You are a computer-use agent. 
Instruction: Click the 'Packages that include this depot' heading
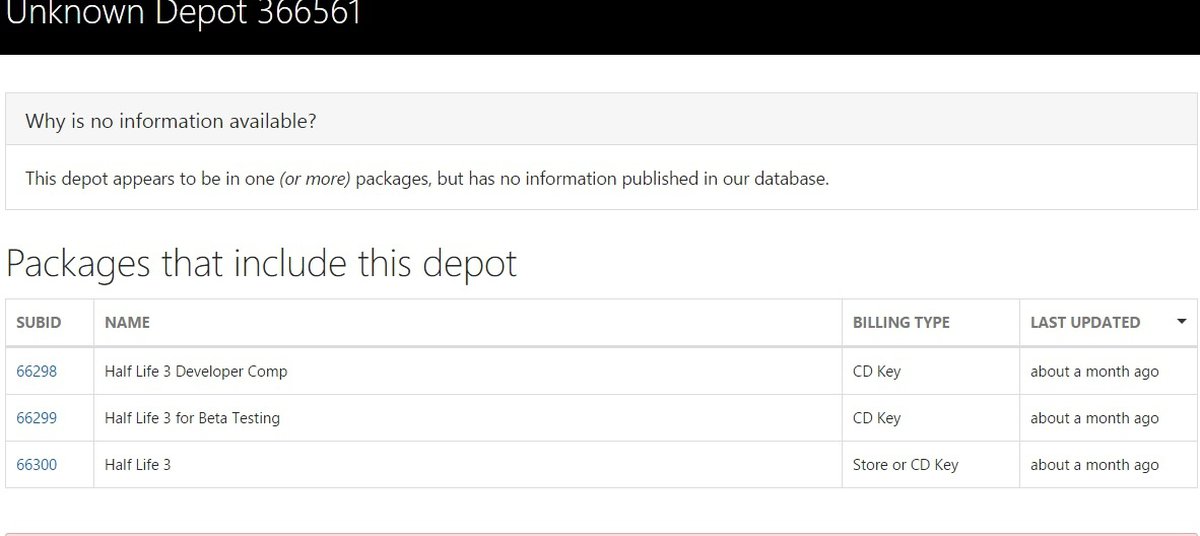[262, 264]
